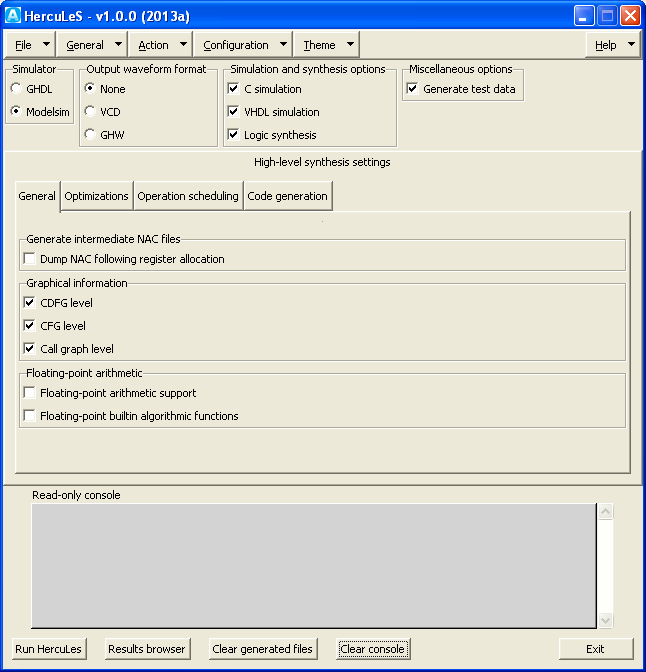Maximize the HercuLeS window
This screenshot has width=646, height=672.
pyautogui.click(x=607, y=16)
